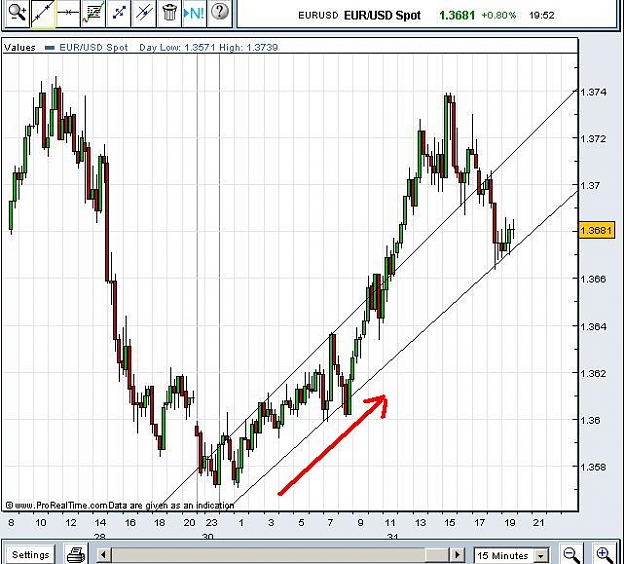Click the Day Low: 1.3571 text
The height and width of the screenshot is (564, 625).
[x=177, y=47]
